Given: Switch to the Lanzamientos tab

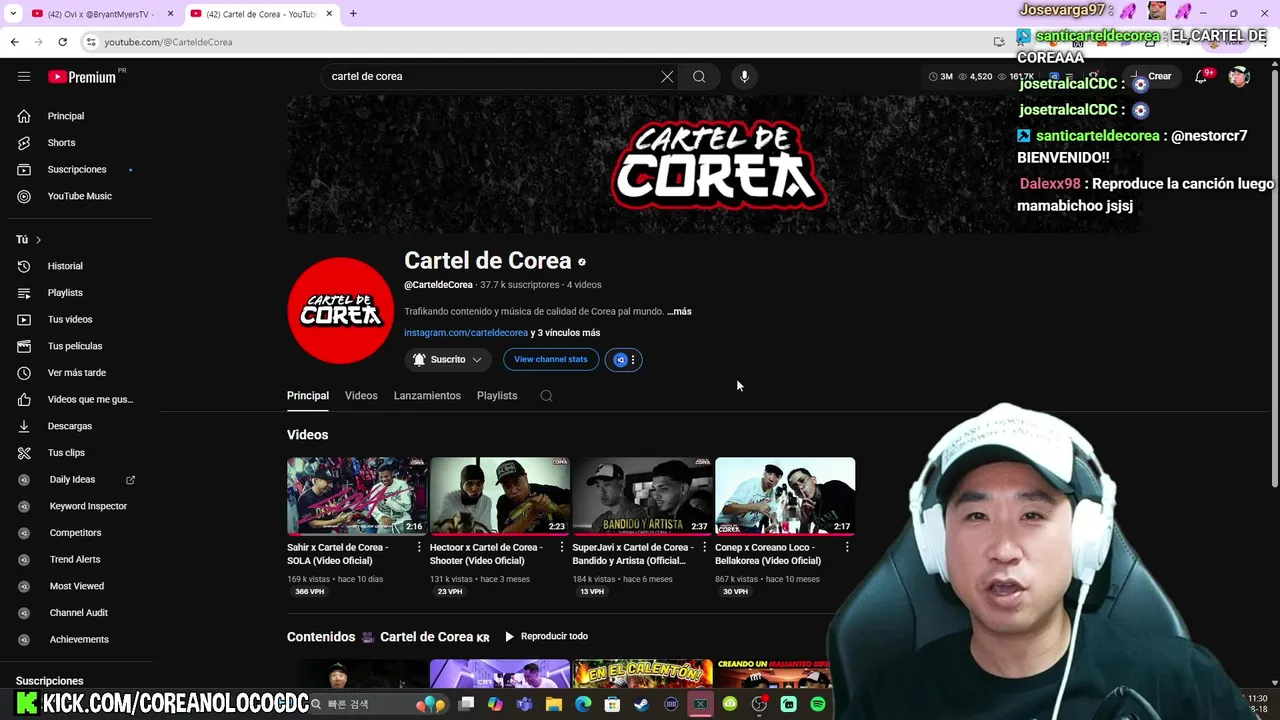Looking at the screenshot, I should tap(427, 396).
